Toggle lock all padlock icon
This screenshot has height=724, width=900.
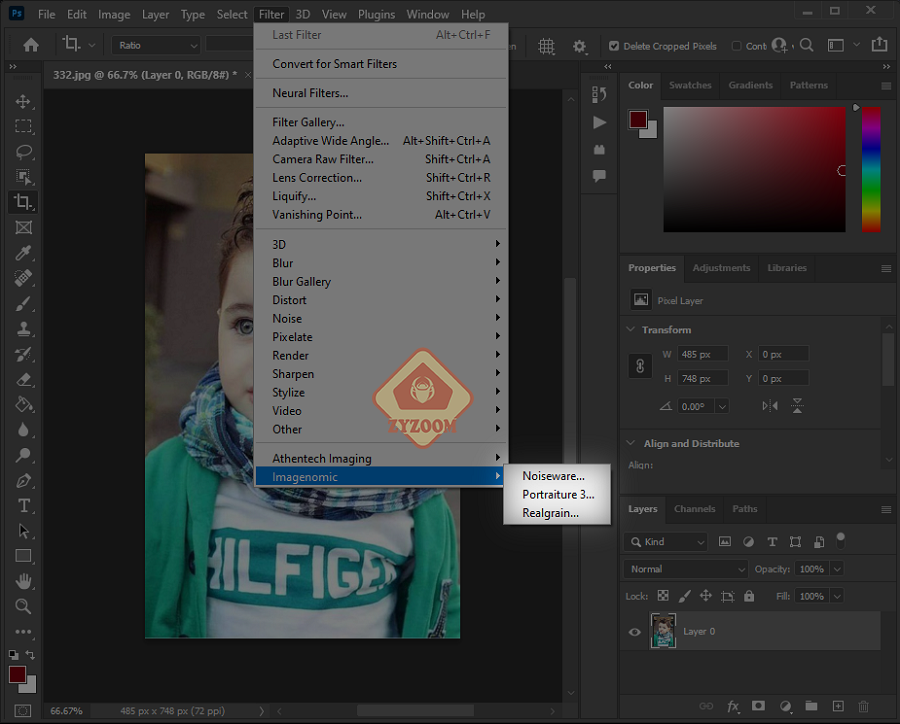point(749,596)
